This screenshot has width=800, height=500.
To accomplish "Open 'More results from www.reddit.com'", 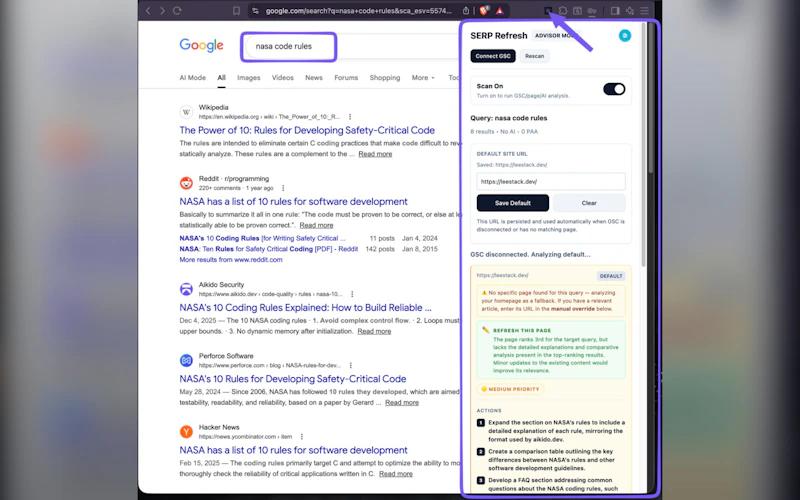I will pos(231,260).
